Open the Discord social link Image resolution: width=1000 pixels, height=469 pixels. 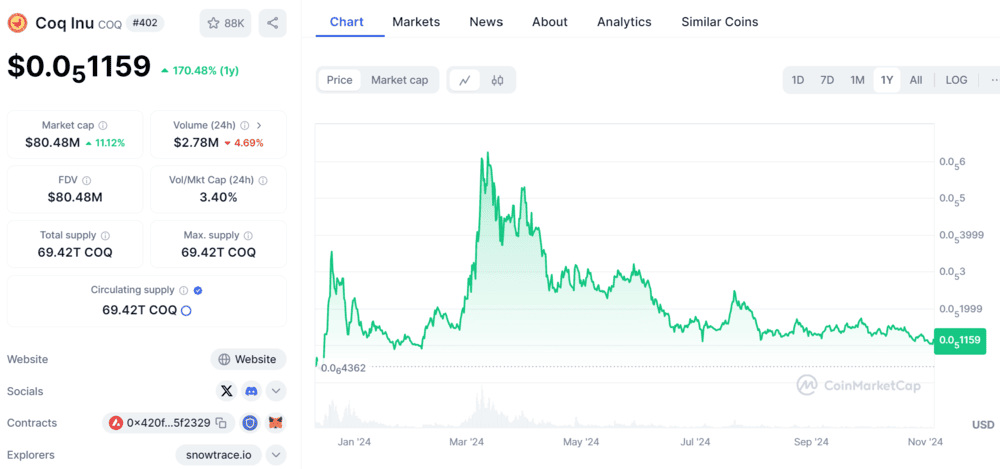252,391
